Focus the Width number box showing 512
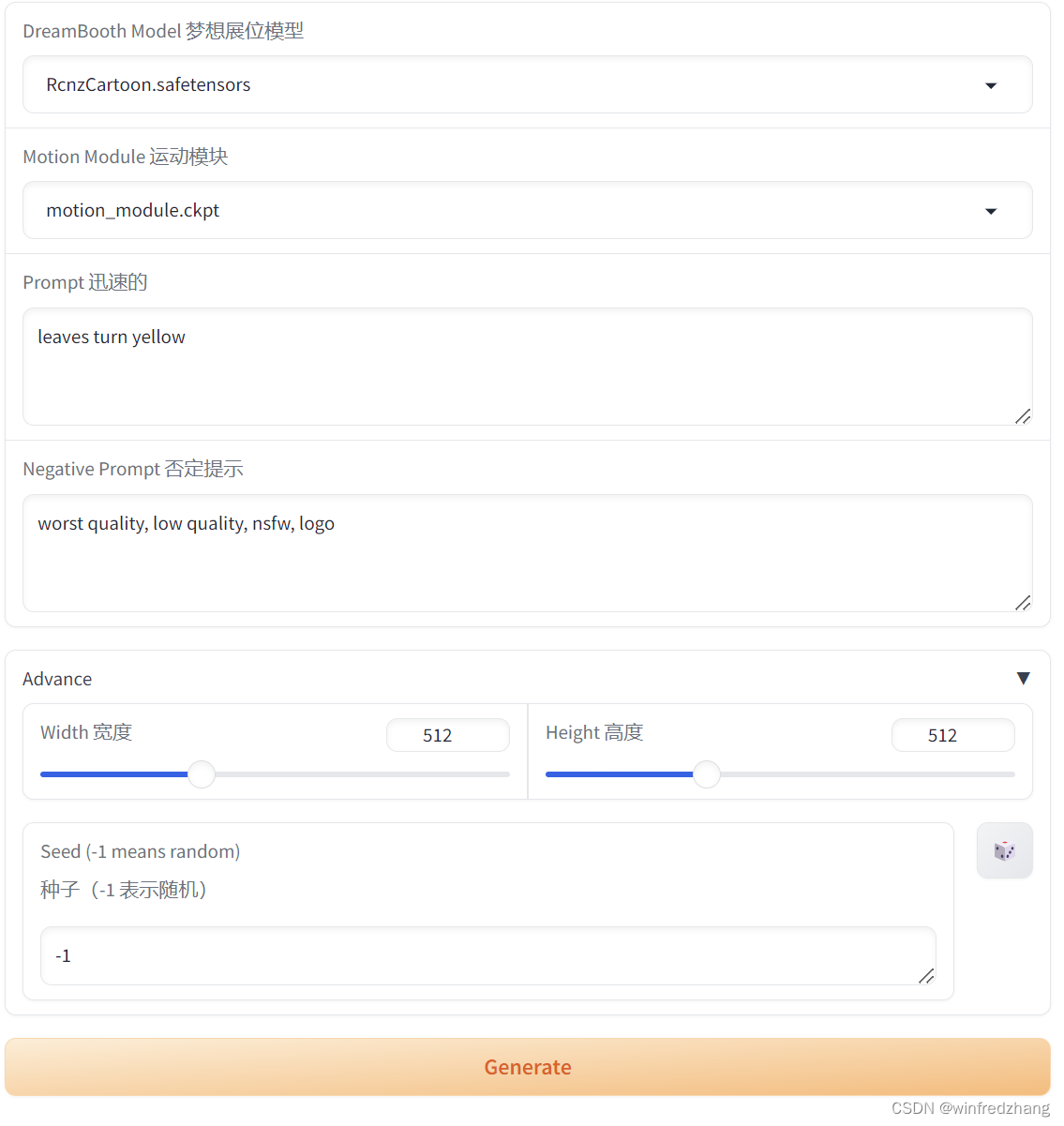The image size is (1064, 1126). pos(448,735)
